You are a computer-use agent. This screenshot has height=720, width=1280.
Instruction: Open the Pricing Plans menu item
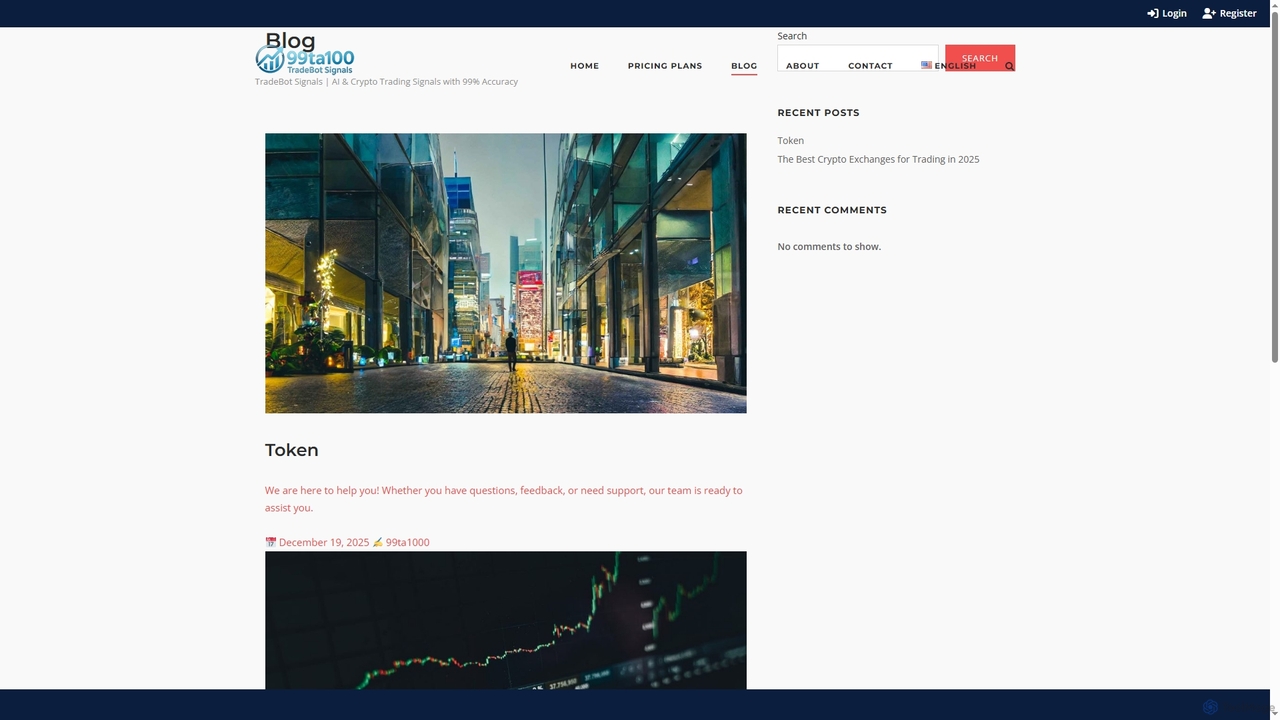(x=665, y=66)
